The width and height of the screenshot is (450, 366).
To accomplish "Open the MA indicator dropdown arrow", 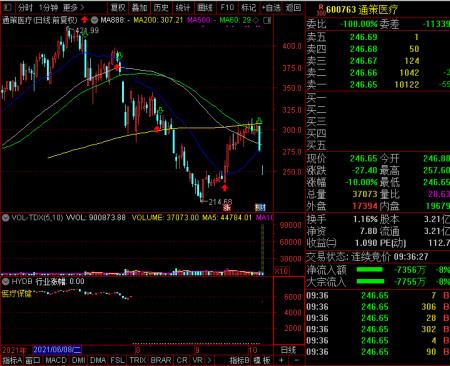I will pyautogui.click(x=95, y=20).
